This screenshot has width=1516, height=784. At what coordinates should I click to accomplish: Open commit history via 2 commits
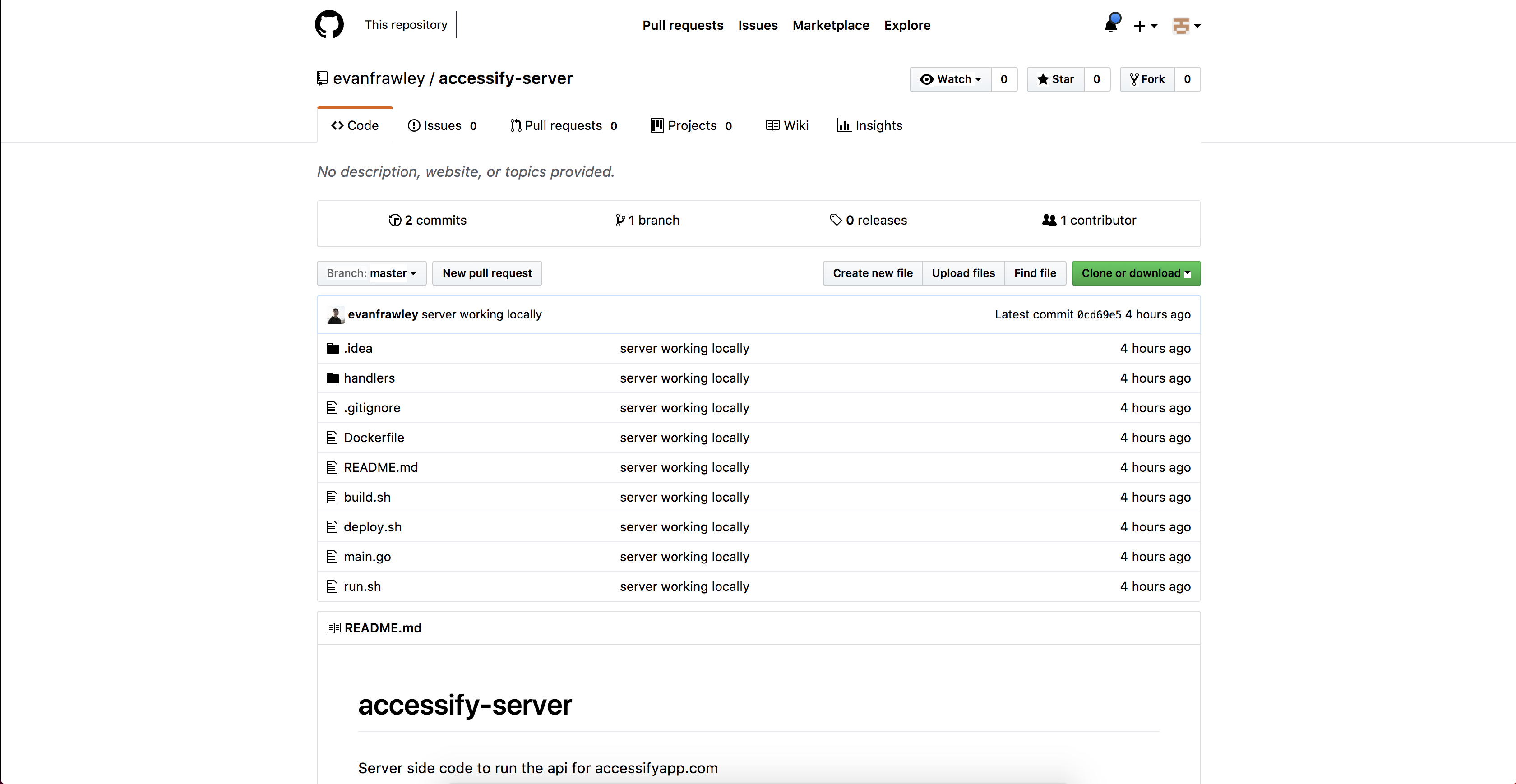point(427,220)
